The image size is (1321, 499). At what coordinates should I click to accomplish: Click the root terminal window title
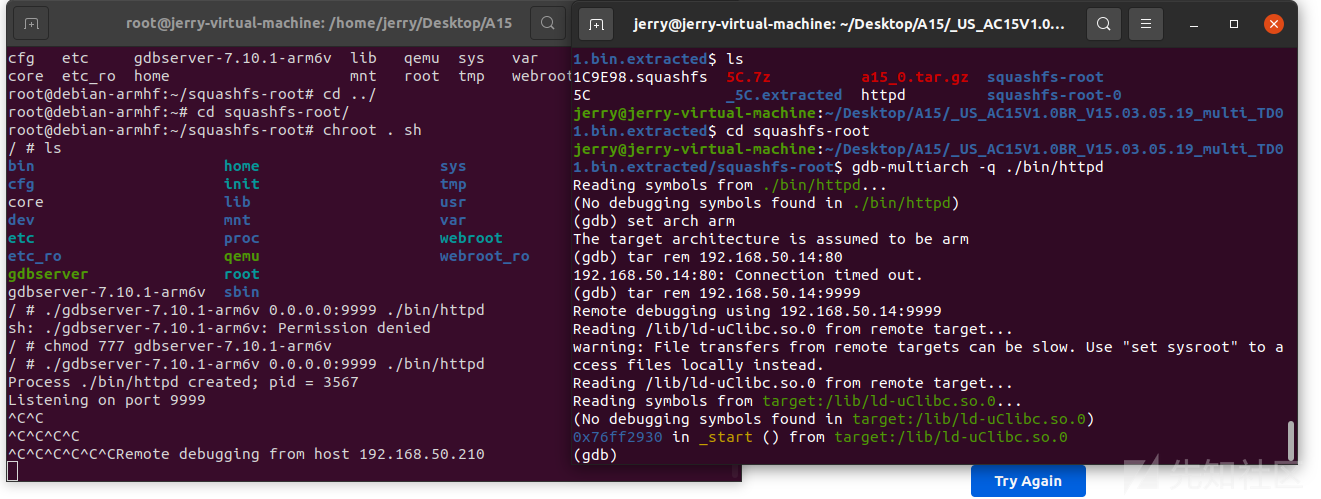[x=319, y=23]
